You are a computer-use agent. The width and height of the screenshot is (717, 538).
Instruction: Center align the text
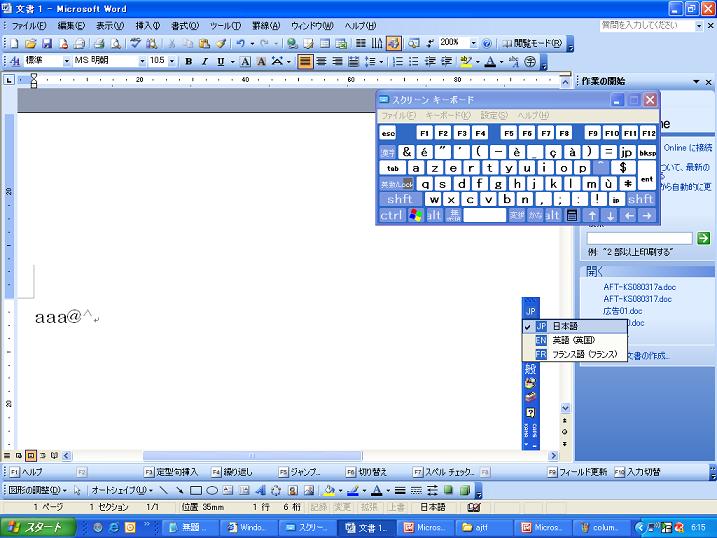[321, 61]
